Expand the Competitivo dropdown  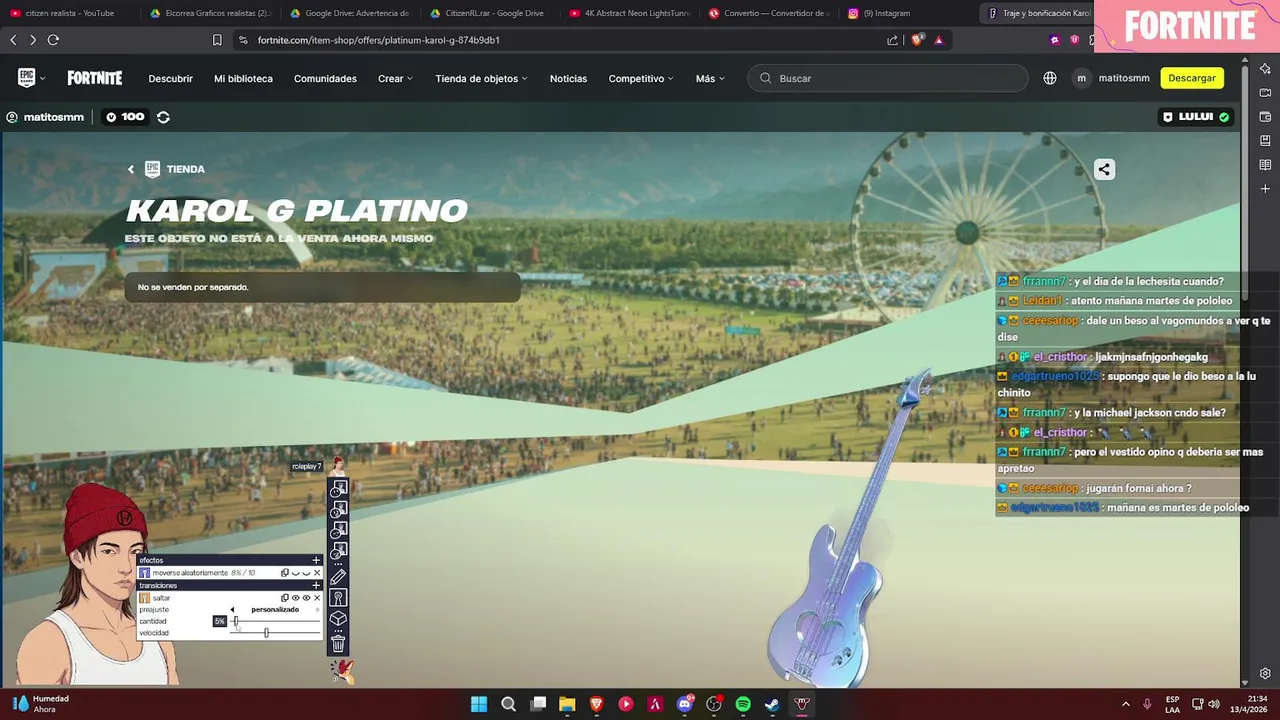pos(641,78)
